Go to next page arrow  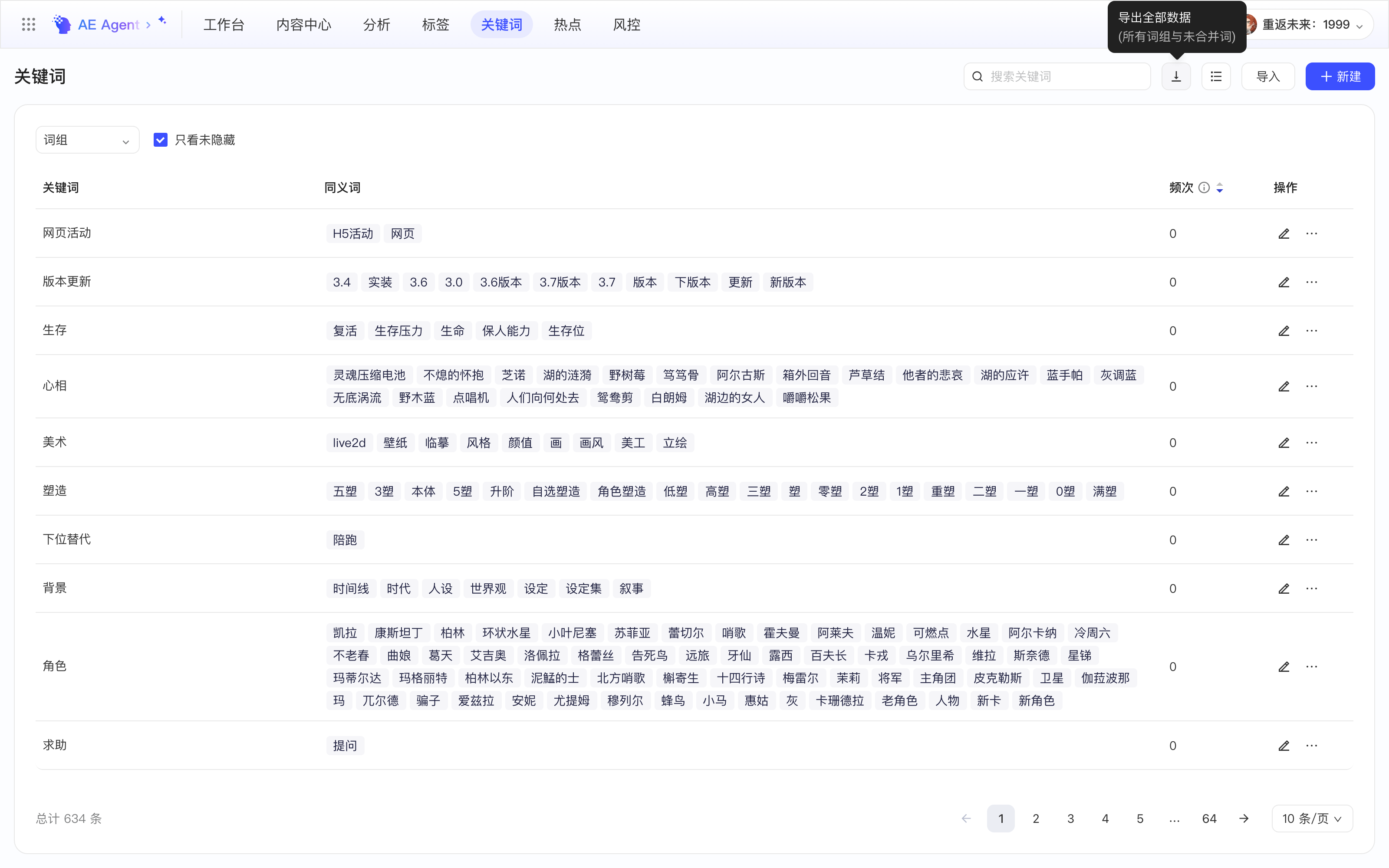point(1244,819)
